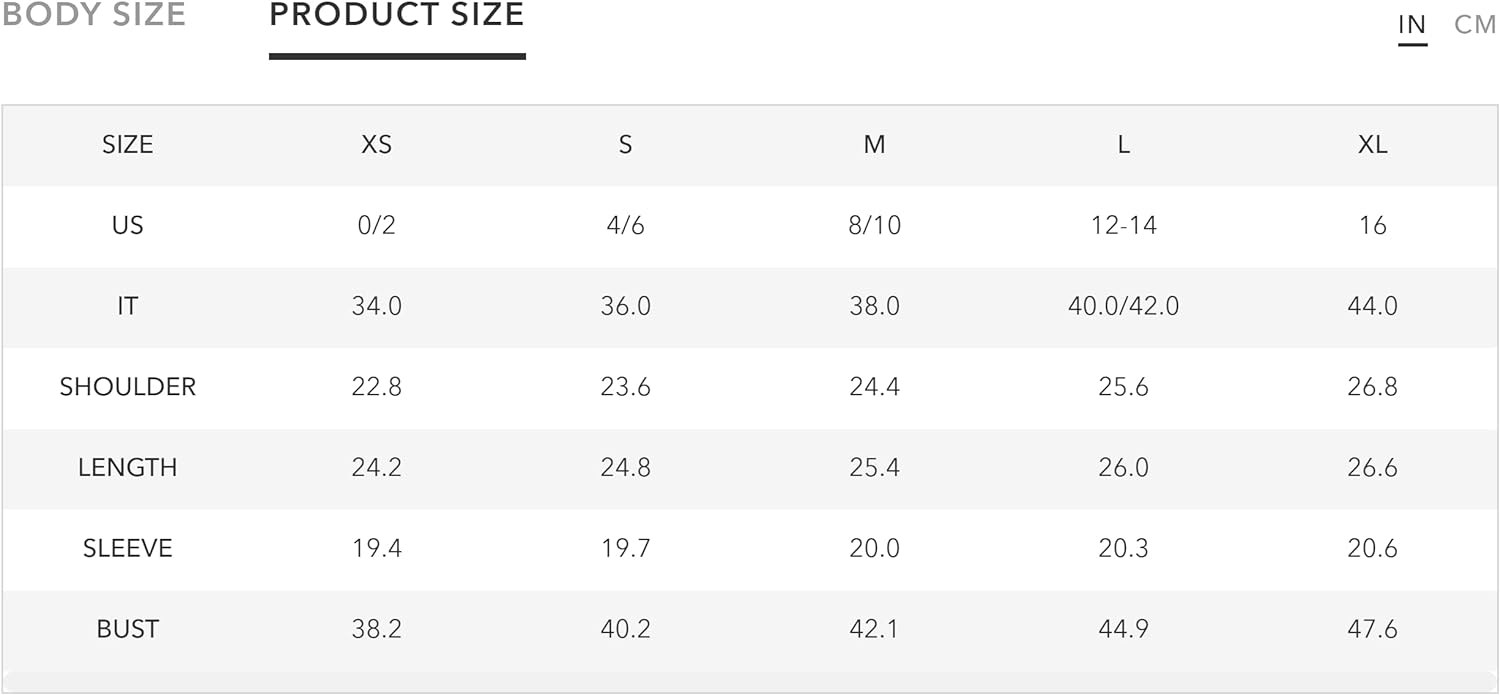The image size is (1500, 695).
Task: Click the 12-14 US size cell
Action: (x=1124, y=225)
